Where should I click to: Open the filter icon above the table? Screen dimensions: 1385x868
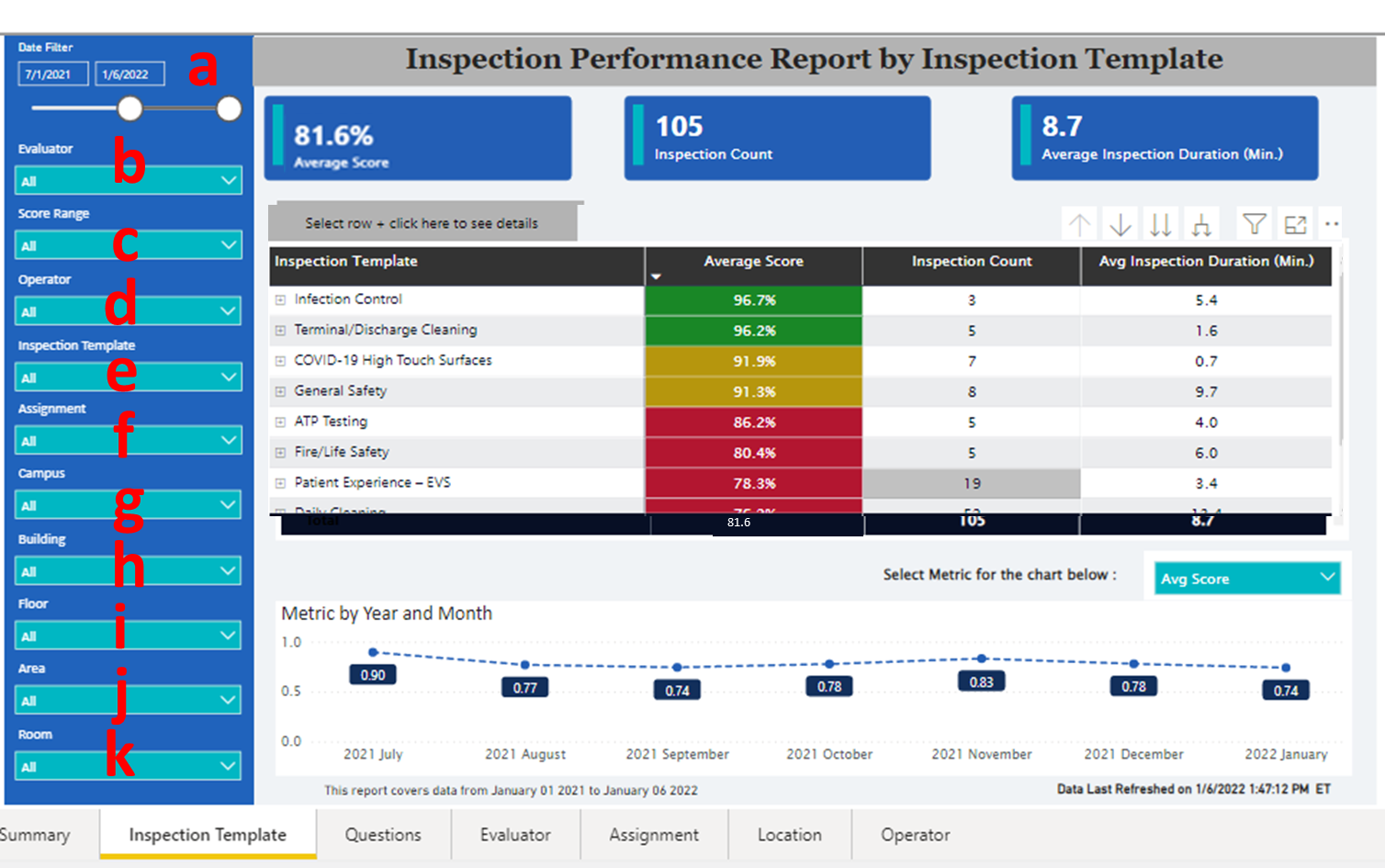click(1254, 223)
